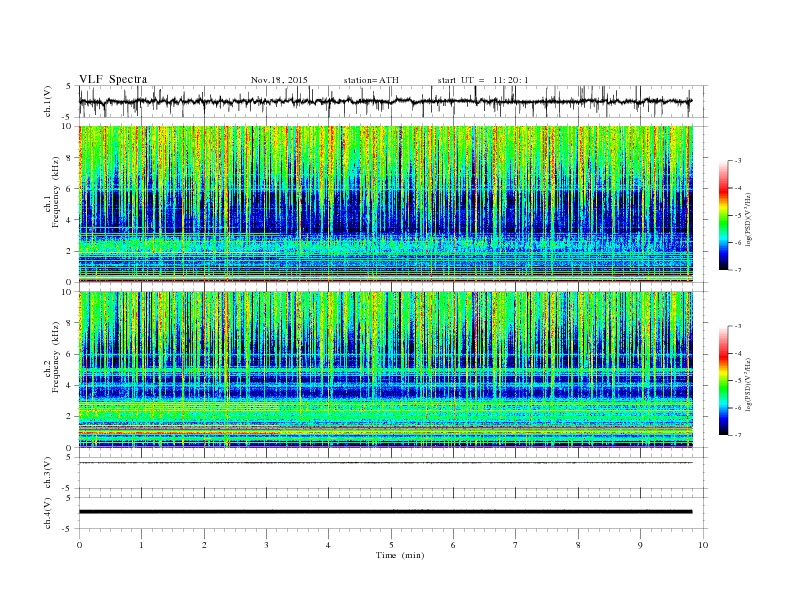Image resolution: width=792 pixels, height=612 pixels.
Task: Click the "2" kHz tick of ch.1 spectrogram
Action: [70, 251]
